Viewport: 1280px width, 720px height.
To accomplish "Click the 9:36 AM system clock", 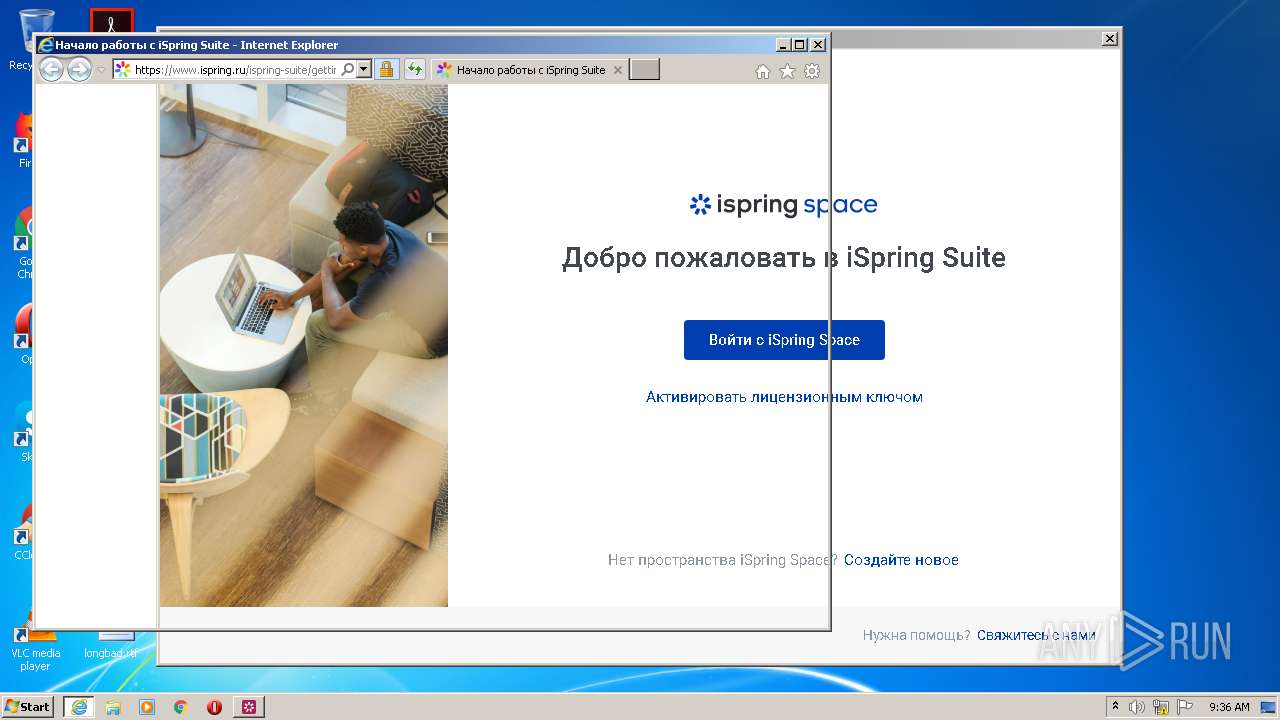I will tap(1229, 707).
